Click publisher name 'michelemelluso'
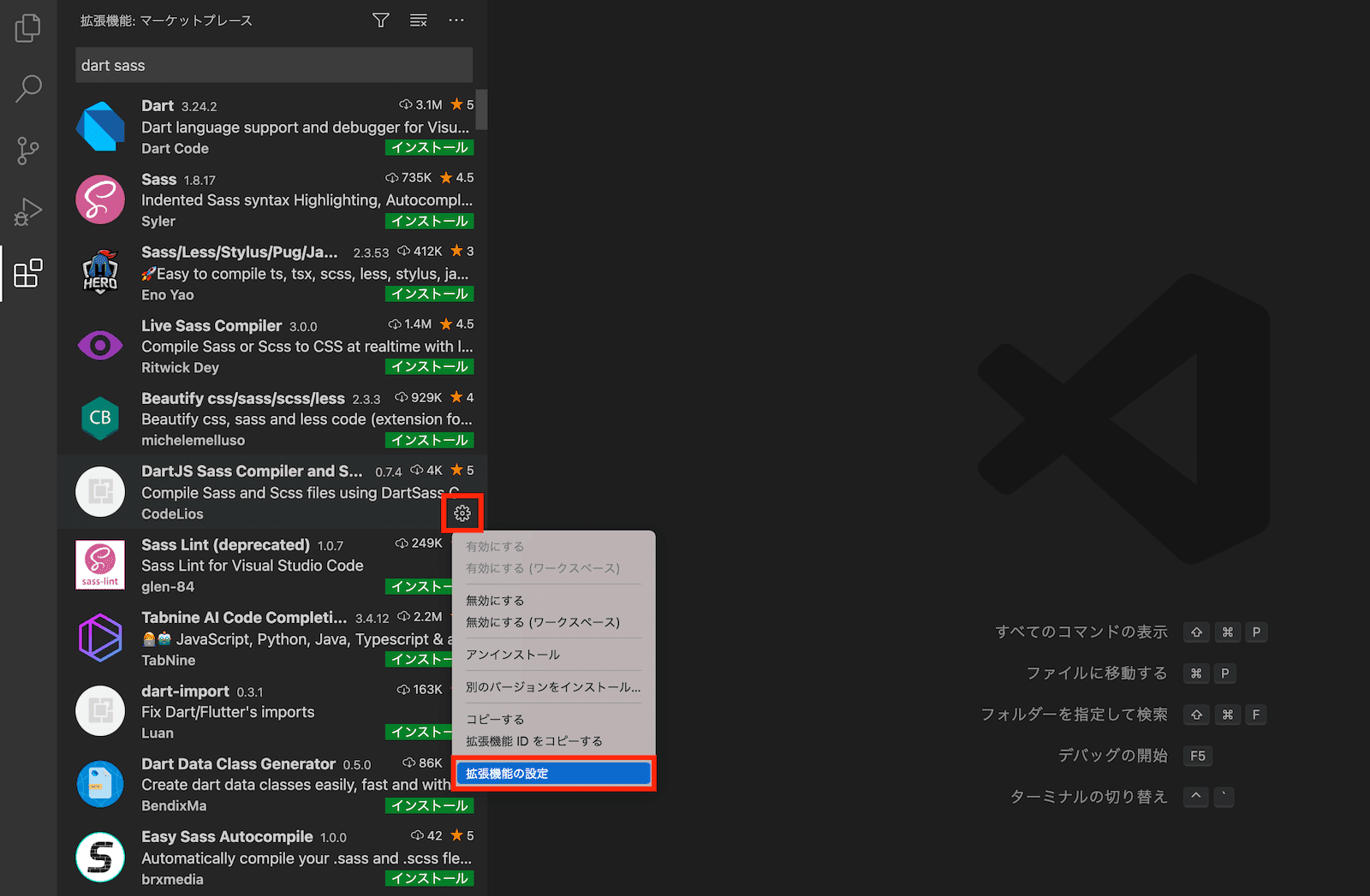The width and height of the screenshot is (1370, 896). click(x=193, y=440)
